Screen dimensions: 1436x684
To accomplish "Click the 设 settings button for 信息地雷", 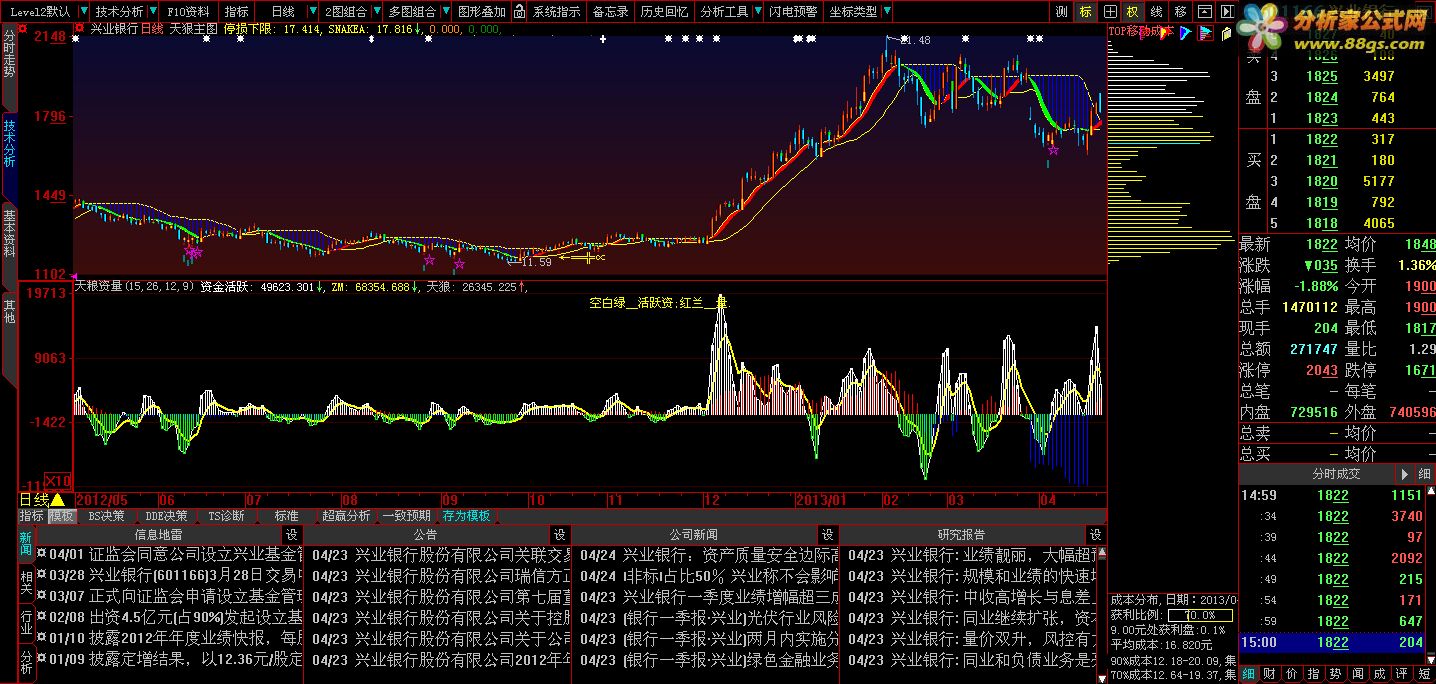I will pyautogui.click(x=291, y=535).
